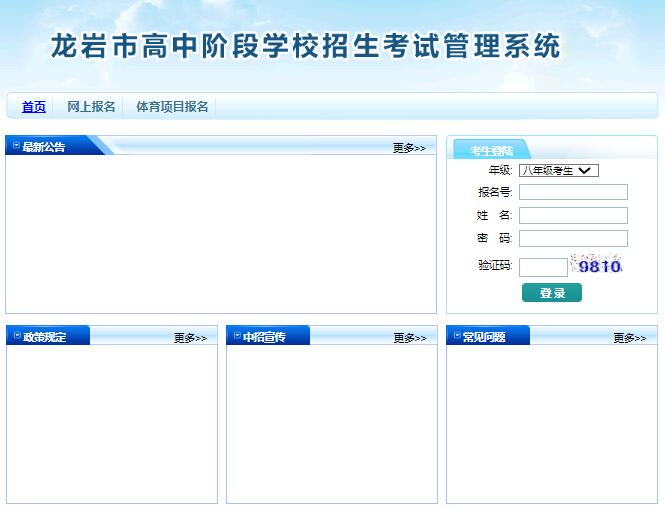
Task: Focus the 验证码 input box
Action: [543, 267]
